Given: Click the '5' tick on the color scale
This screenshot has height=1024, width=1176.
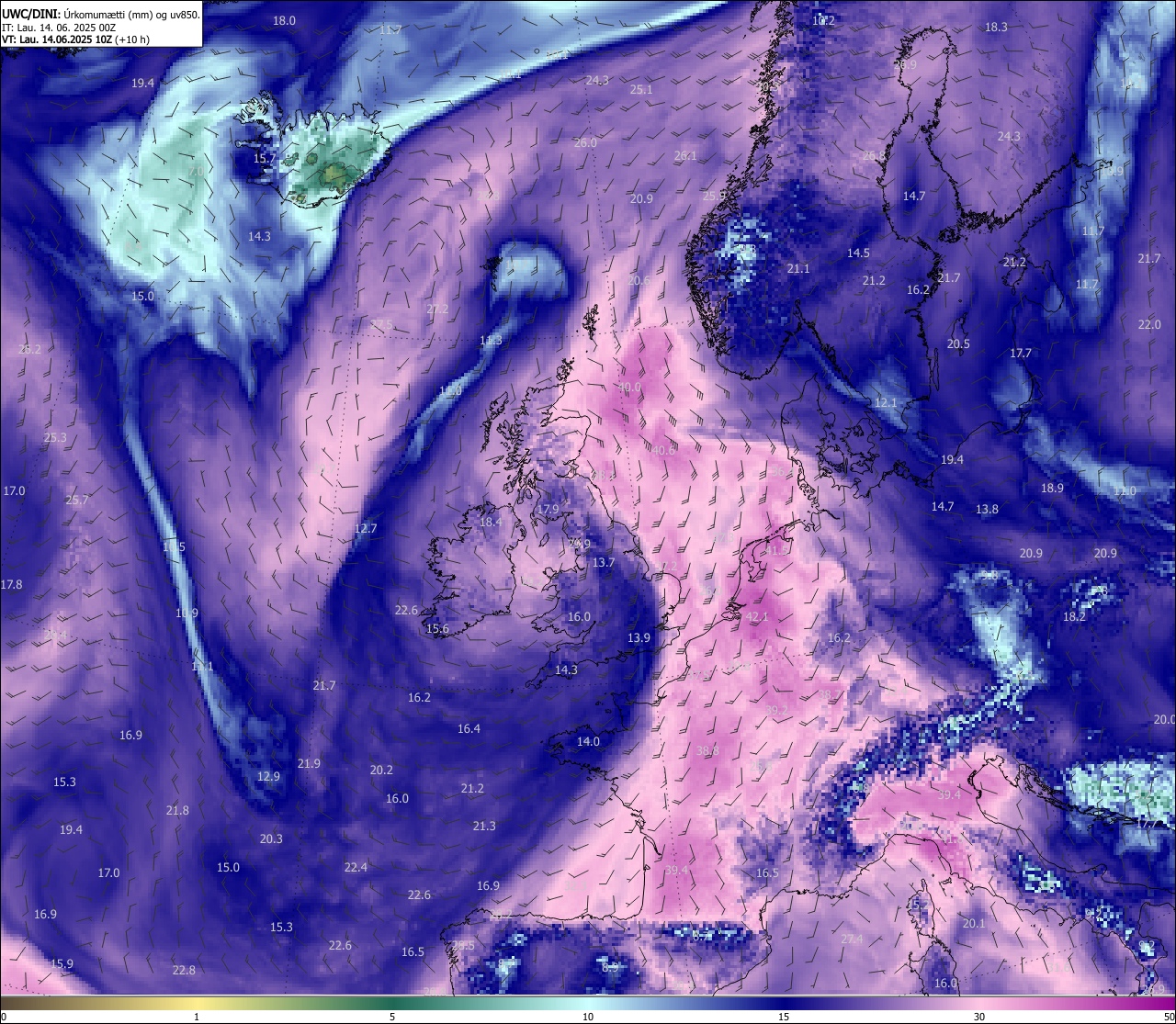Looking at the screenshot, I should tap(392, 1017).
